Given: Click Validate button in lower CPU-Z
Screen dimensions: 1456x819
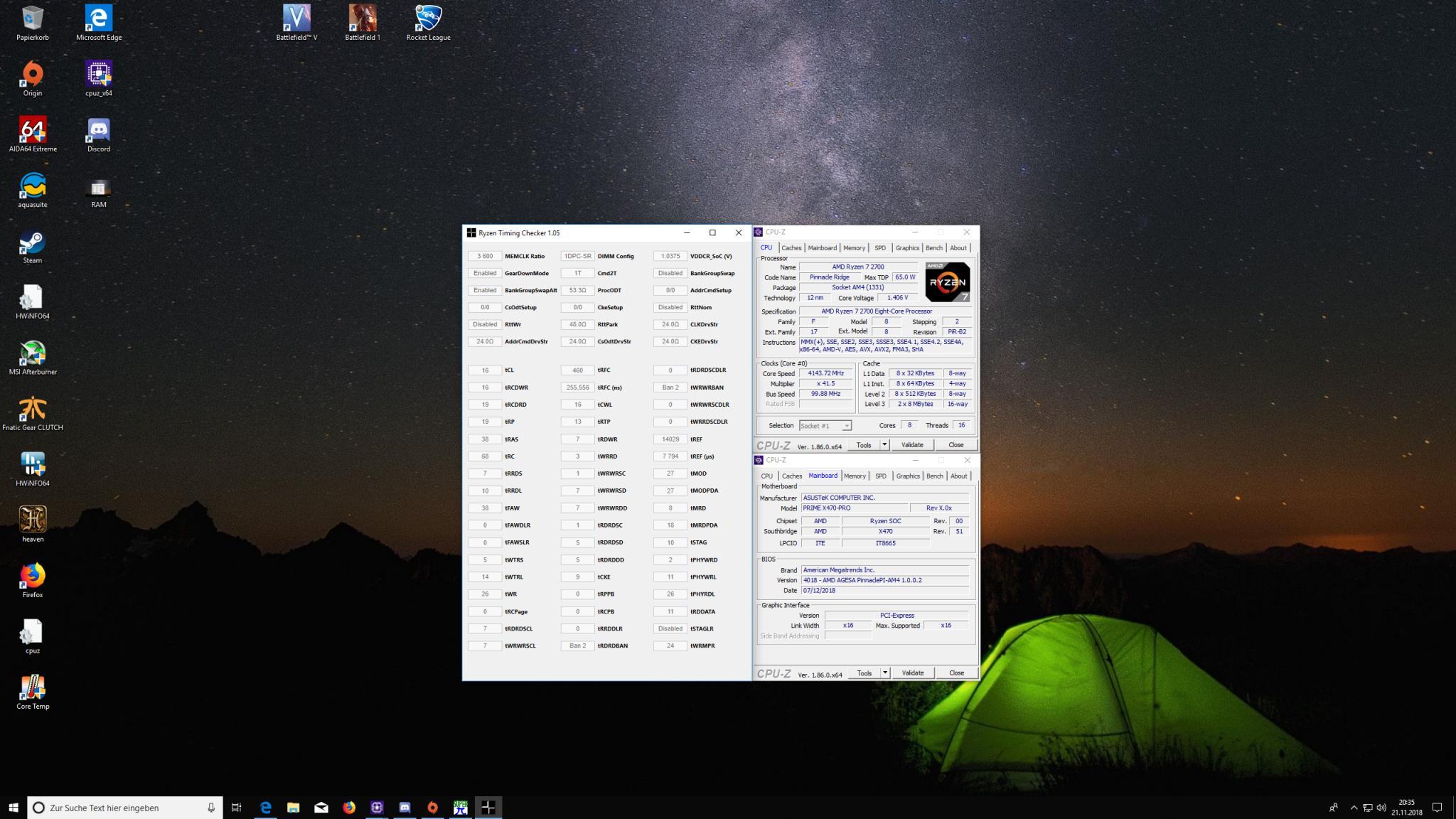Looking at the screenshot, I should coord(913,673).
